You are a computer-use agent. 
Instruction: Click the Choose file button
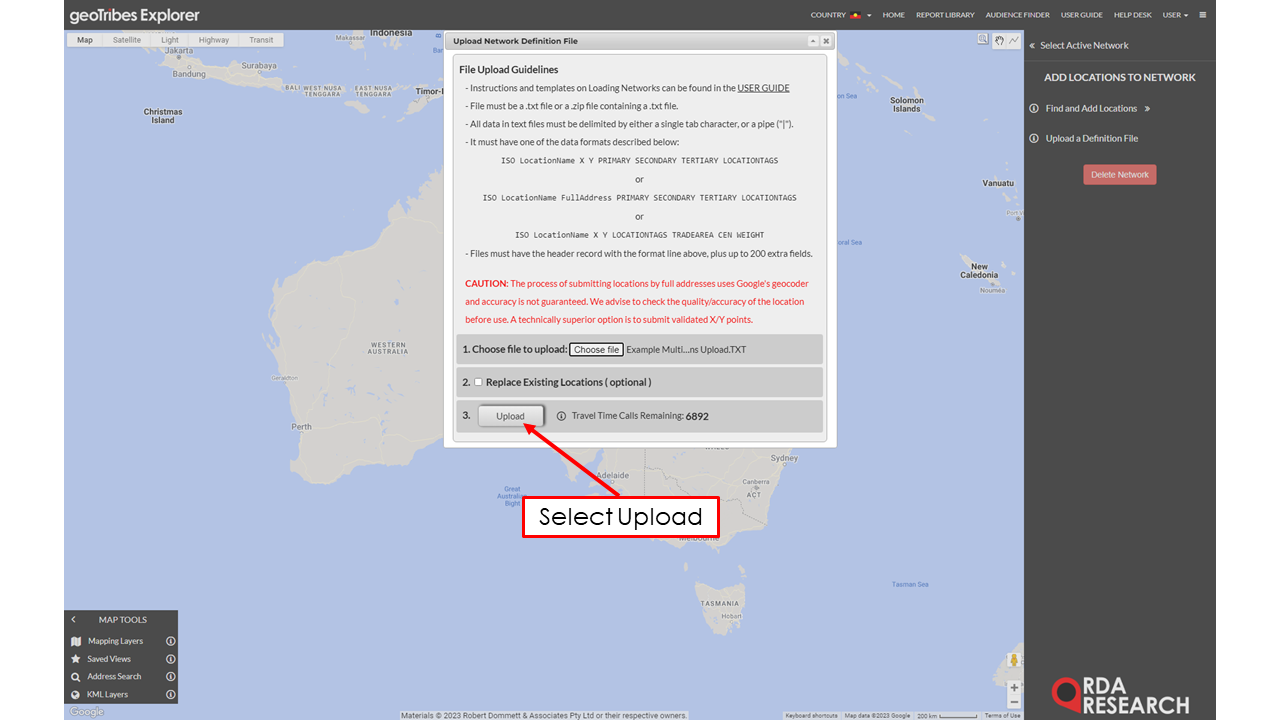point(596,350)
